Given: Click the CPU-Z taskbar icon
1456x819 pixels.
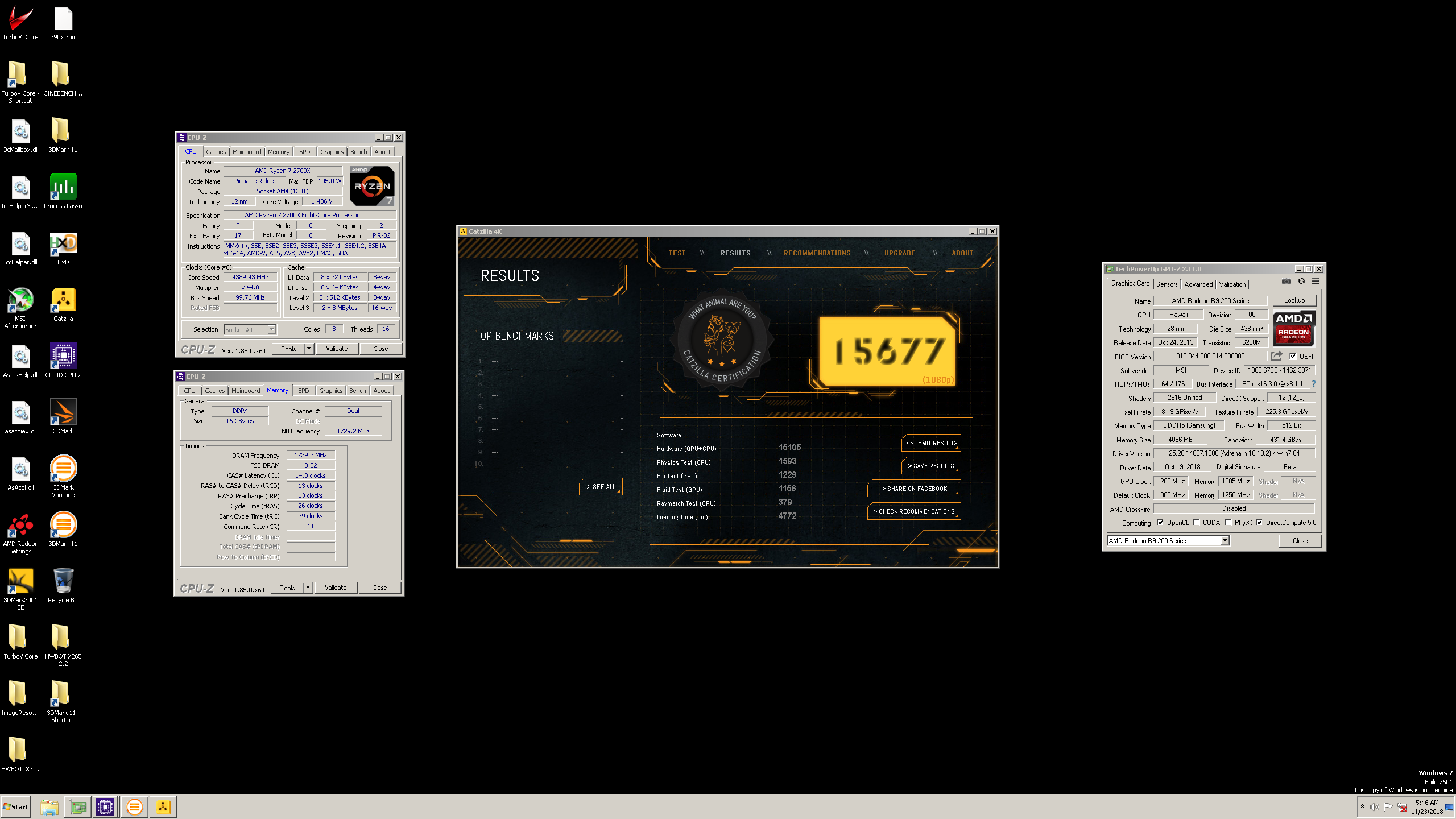Looking at the screenshot, I should coord(106,806).
